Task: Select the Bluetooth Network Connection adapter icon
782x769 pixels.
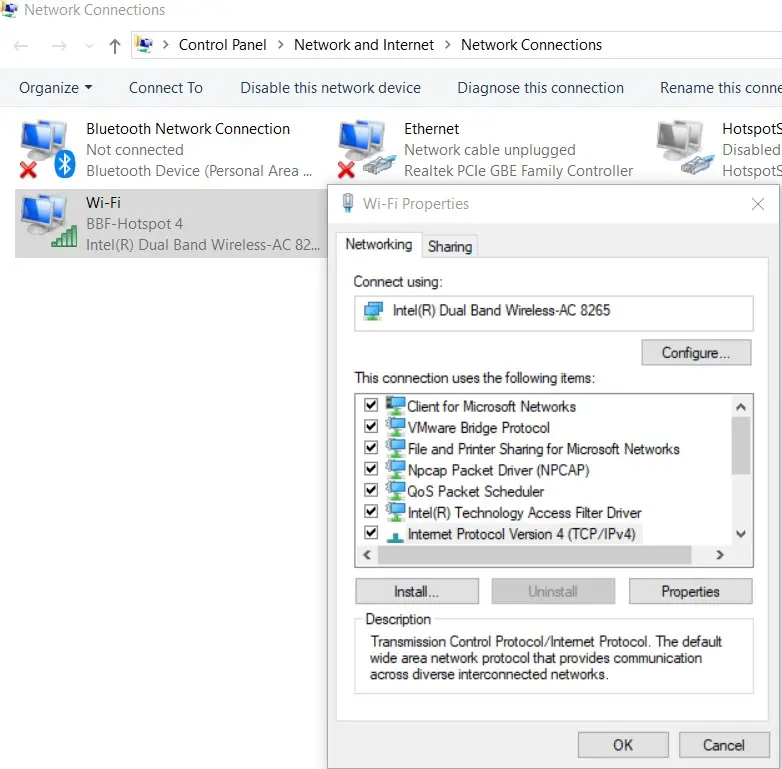Action: click(47, 149)
